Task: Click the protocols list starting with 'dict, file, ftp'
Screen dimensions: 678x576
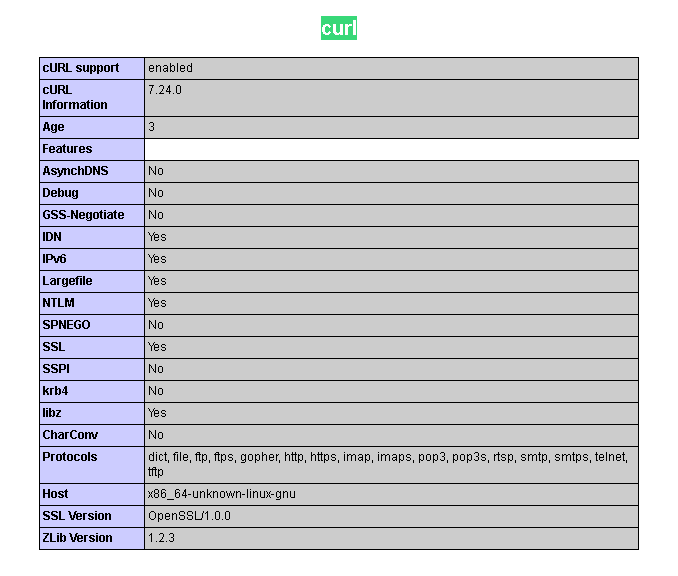Action: 388,464
